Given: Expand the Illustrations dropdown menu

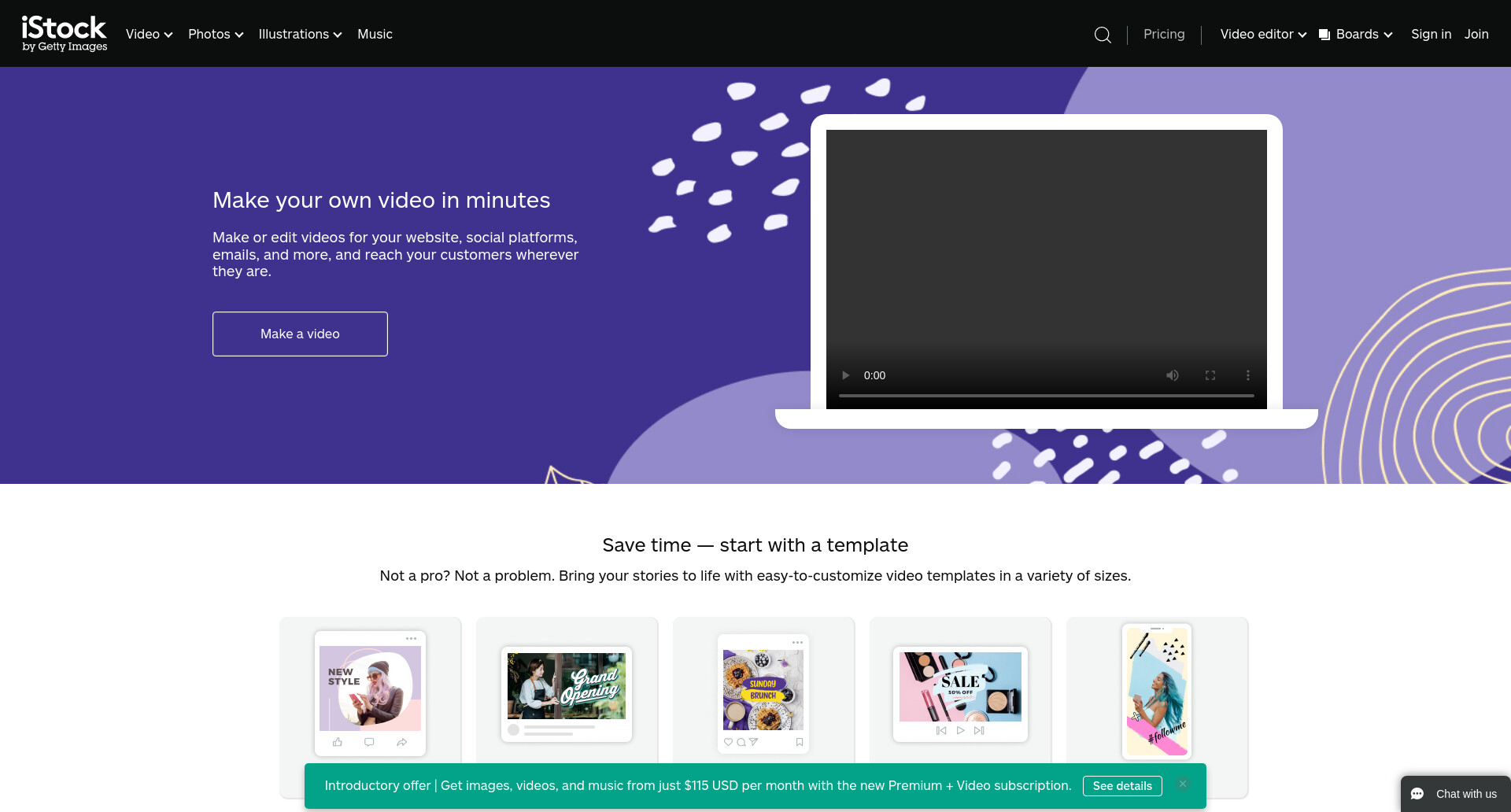Looking at the screenshot, I should (x=300, y=34).
